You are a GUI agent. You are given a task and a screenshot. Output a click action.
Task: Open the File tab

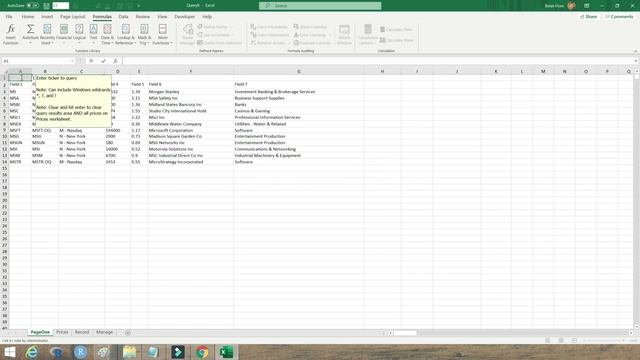tap(9, 17)
